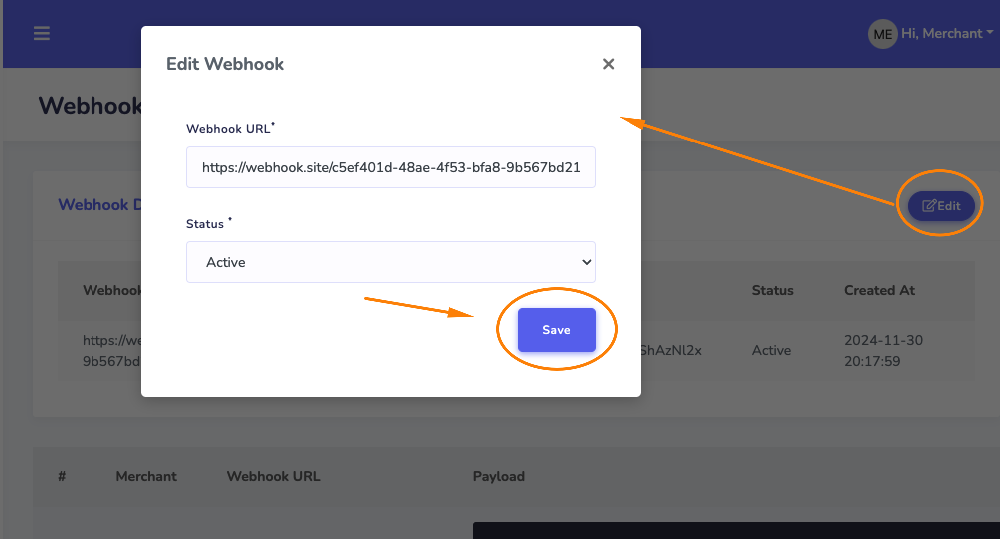This screenshot has width=1000, height=539.
Task: Click the Webhook URL header in lower table
Action: (x=274, y=476)
